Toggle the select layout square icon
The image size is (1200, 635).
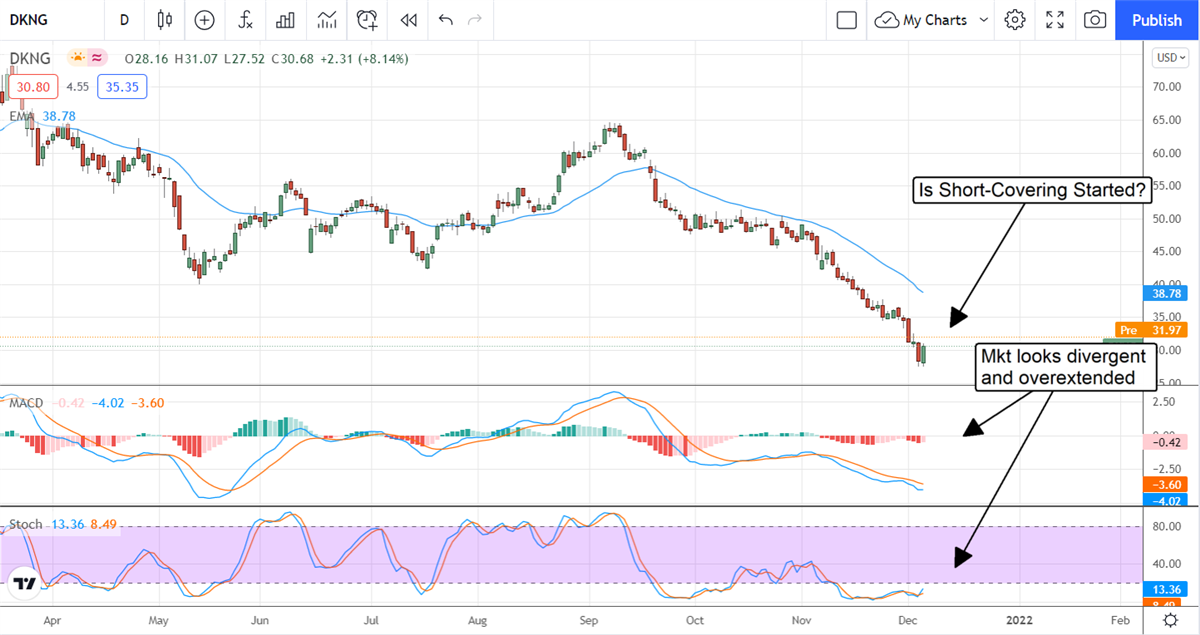pos(847,20)
